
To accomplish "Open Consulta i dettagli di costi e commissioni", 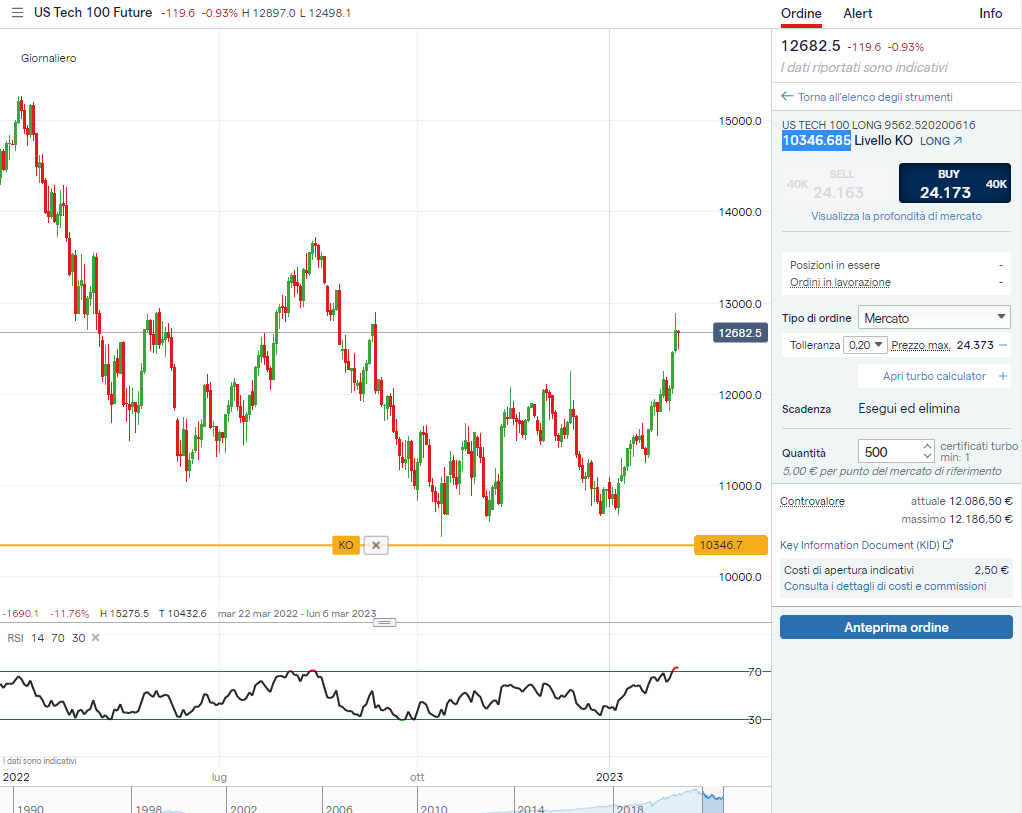I will click(x=884, y=586).
